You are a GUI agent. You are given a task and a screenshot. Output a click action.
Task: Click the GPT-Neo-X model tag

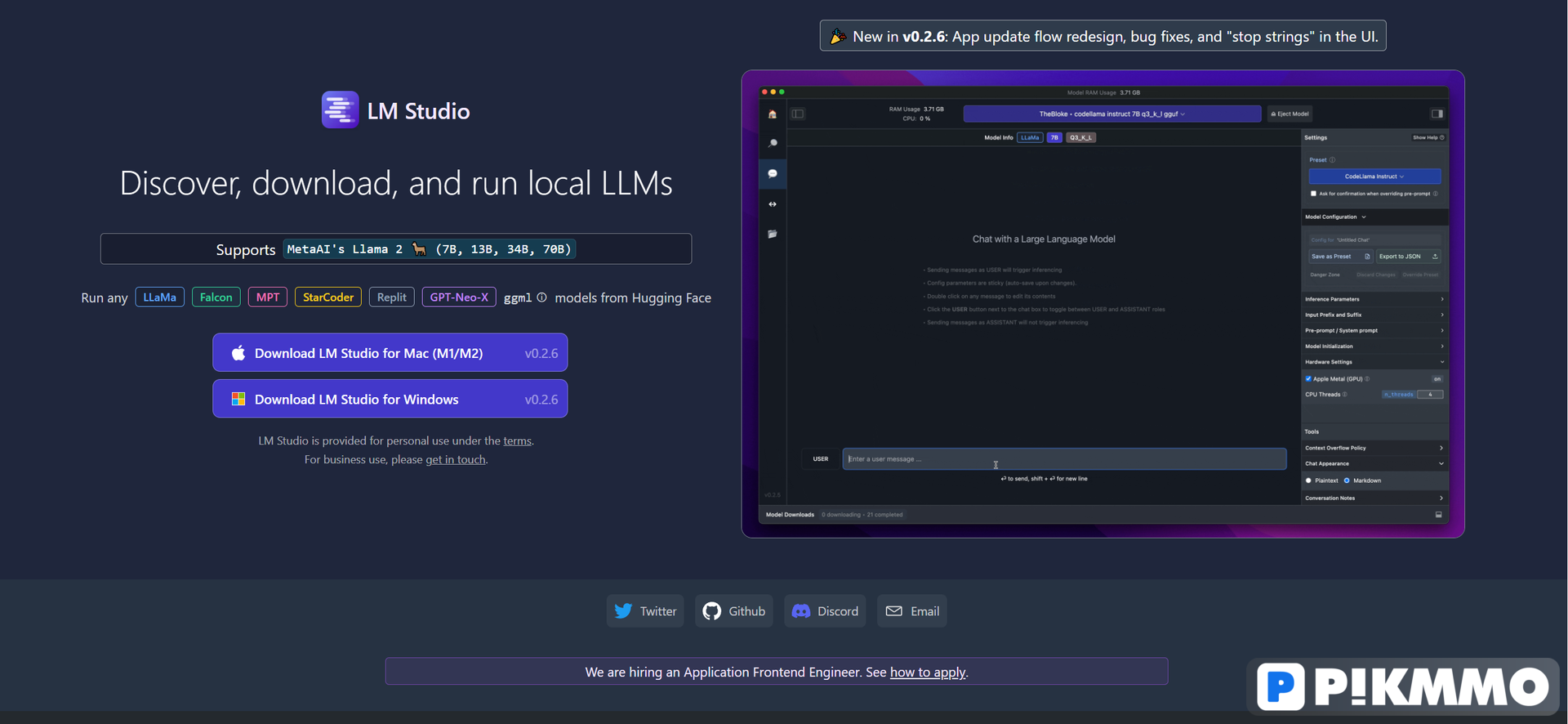click(459, 297)
